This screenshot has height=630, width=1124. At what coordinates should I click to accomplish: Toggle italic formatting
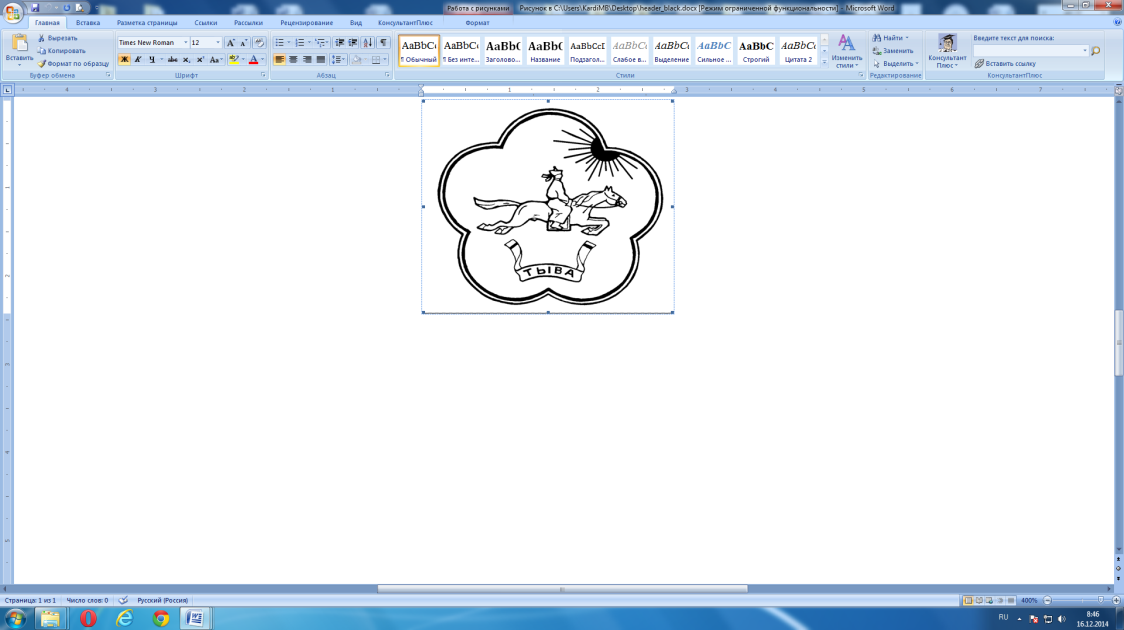tap(138, 60)
